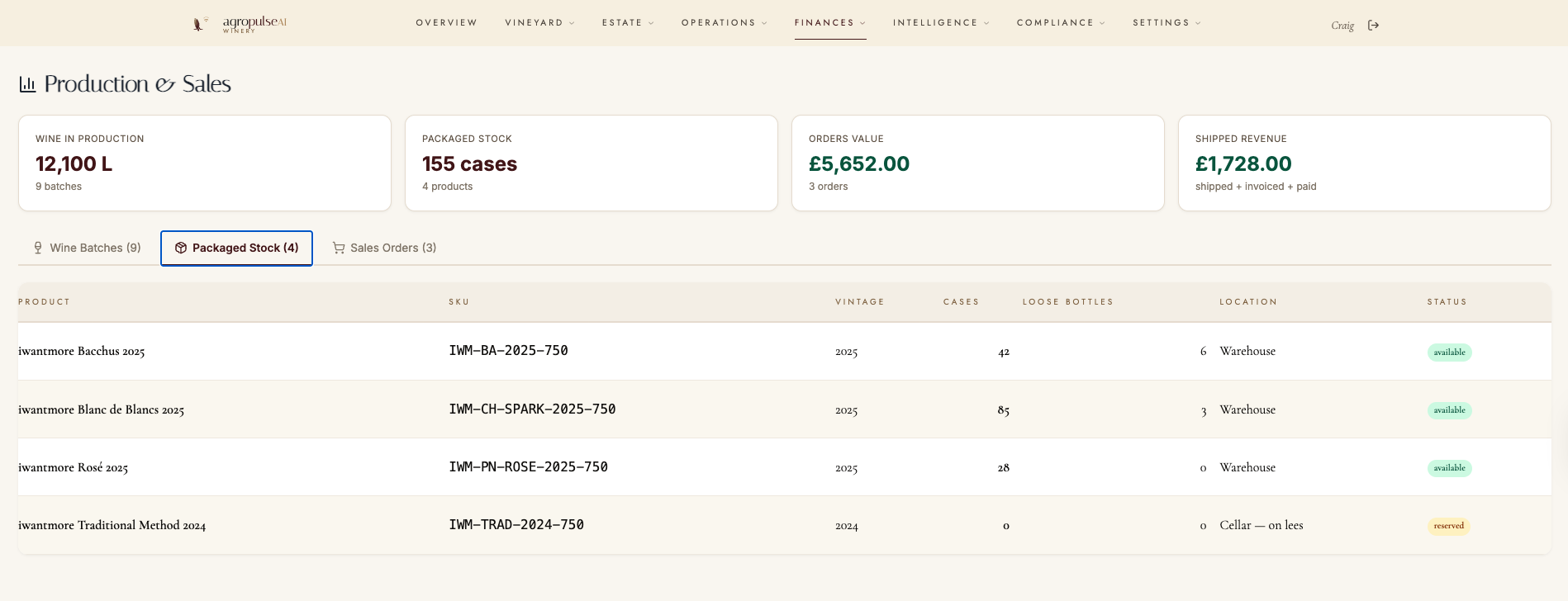This screenshot has height=601, width=1568.
Task: Sort by the SKU column header
Action: tap(459, 302)
